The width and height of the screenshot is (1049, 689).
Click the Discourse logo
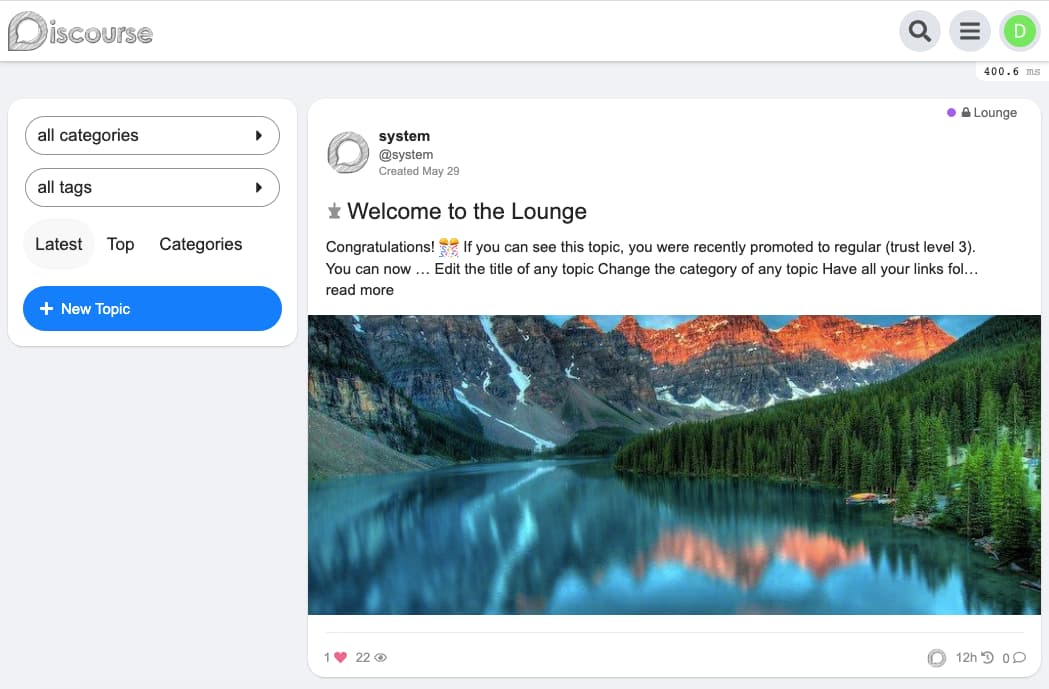(x=80, y=32)
